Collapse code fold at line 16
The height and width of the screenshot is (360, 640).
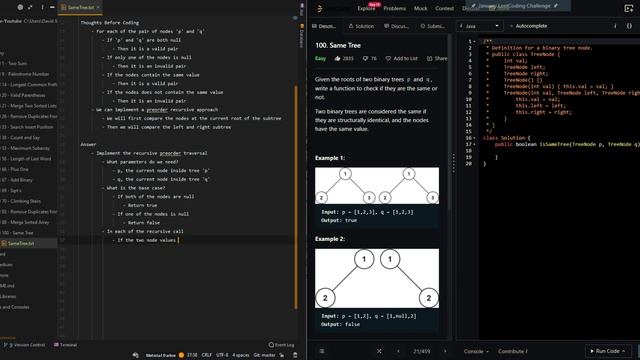(474, 138)
